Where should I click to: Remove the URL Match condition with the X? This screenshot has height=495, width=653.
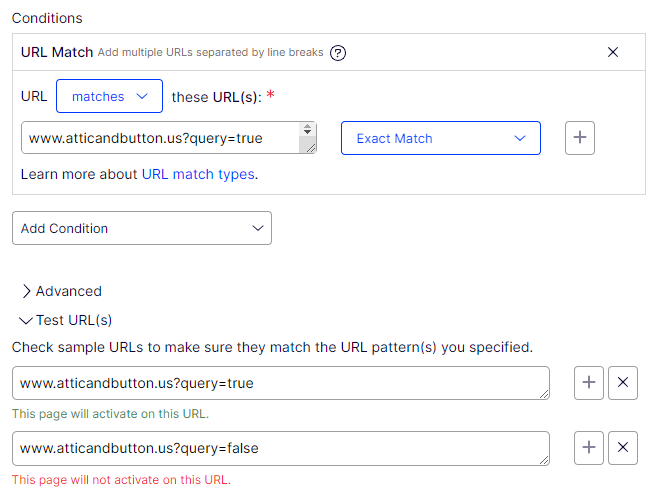coord(613,52)
